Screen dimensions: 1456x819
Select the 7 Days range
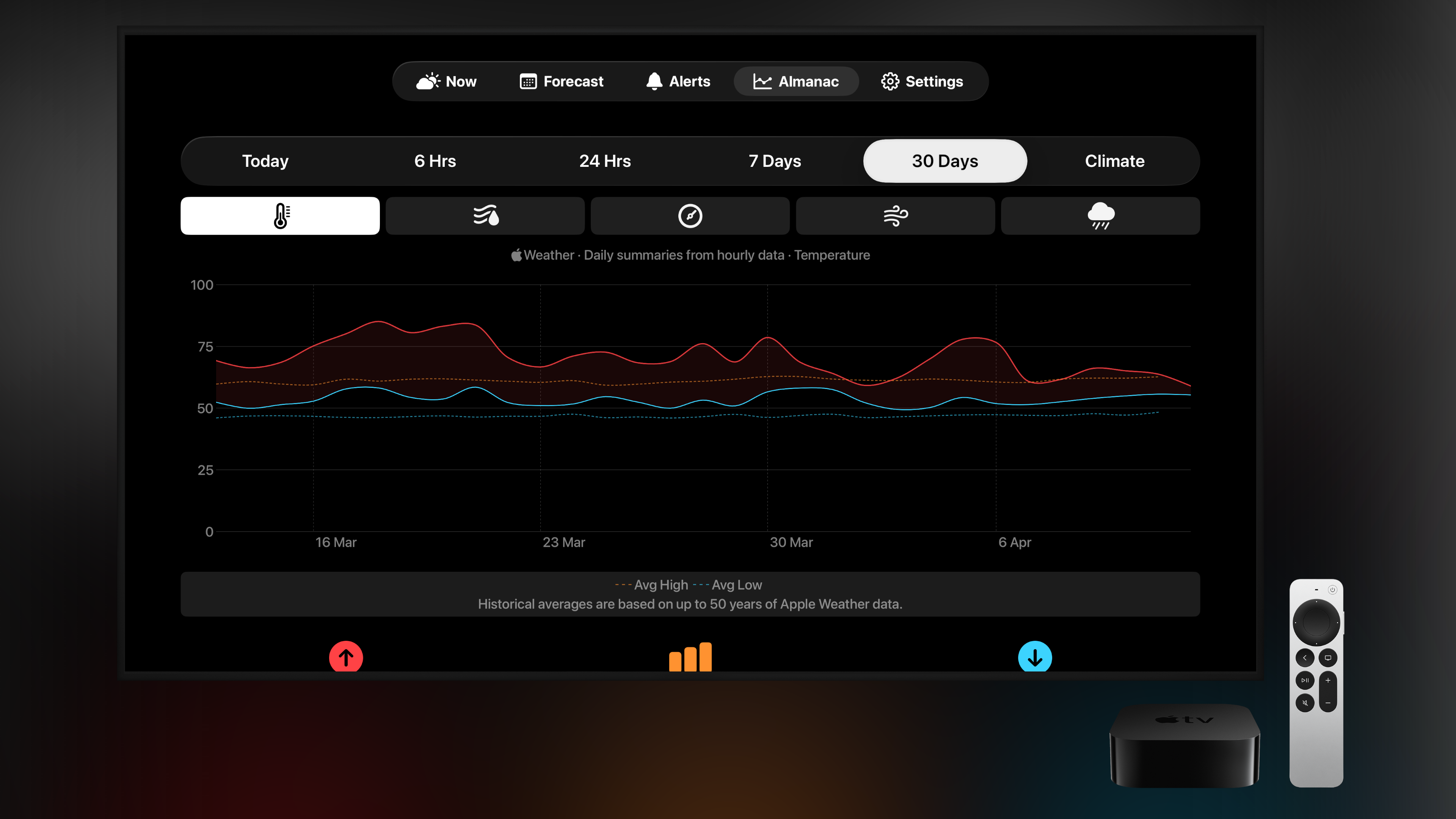pyautogui.click(x=774, y=161)
